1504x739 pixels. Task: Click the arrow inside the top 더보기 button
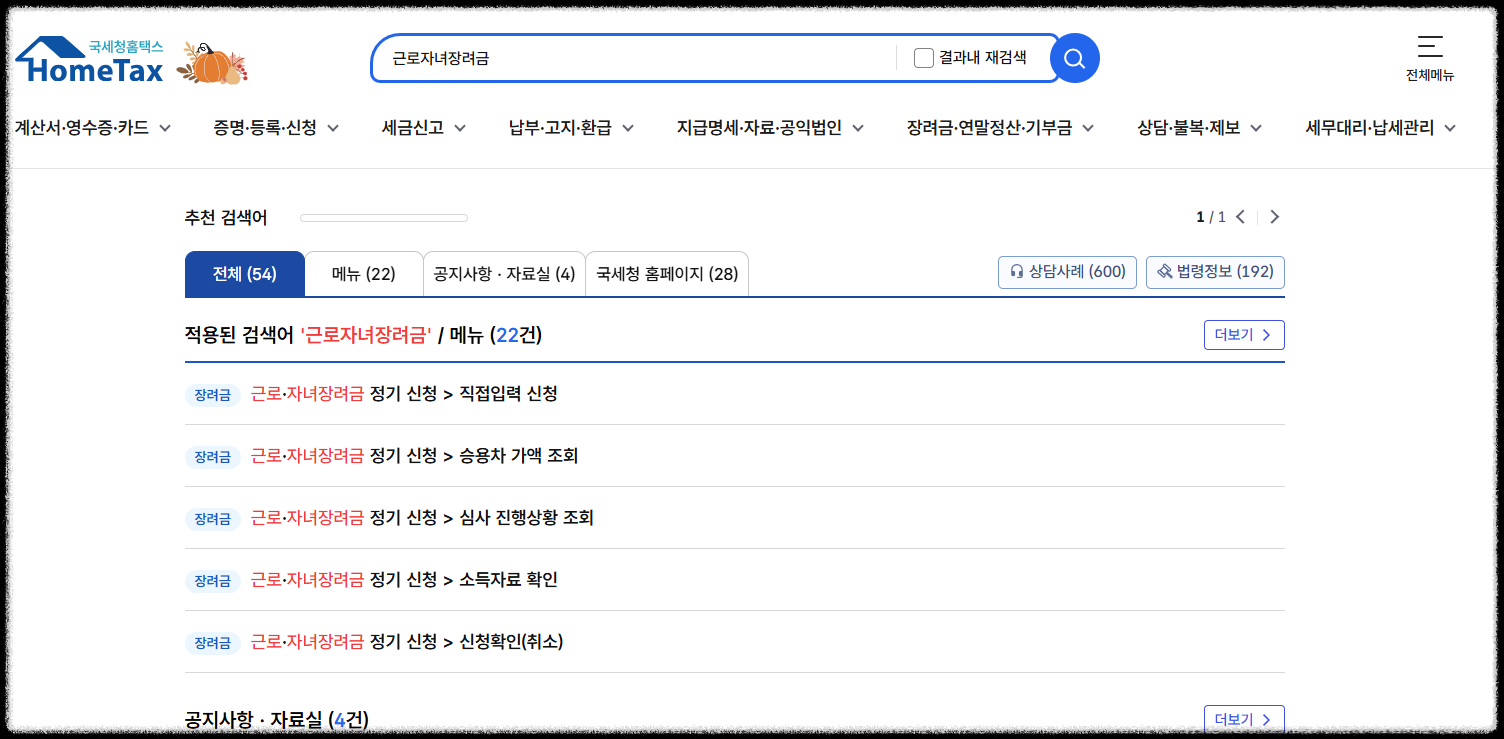coord(1268,335)
